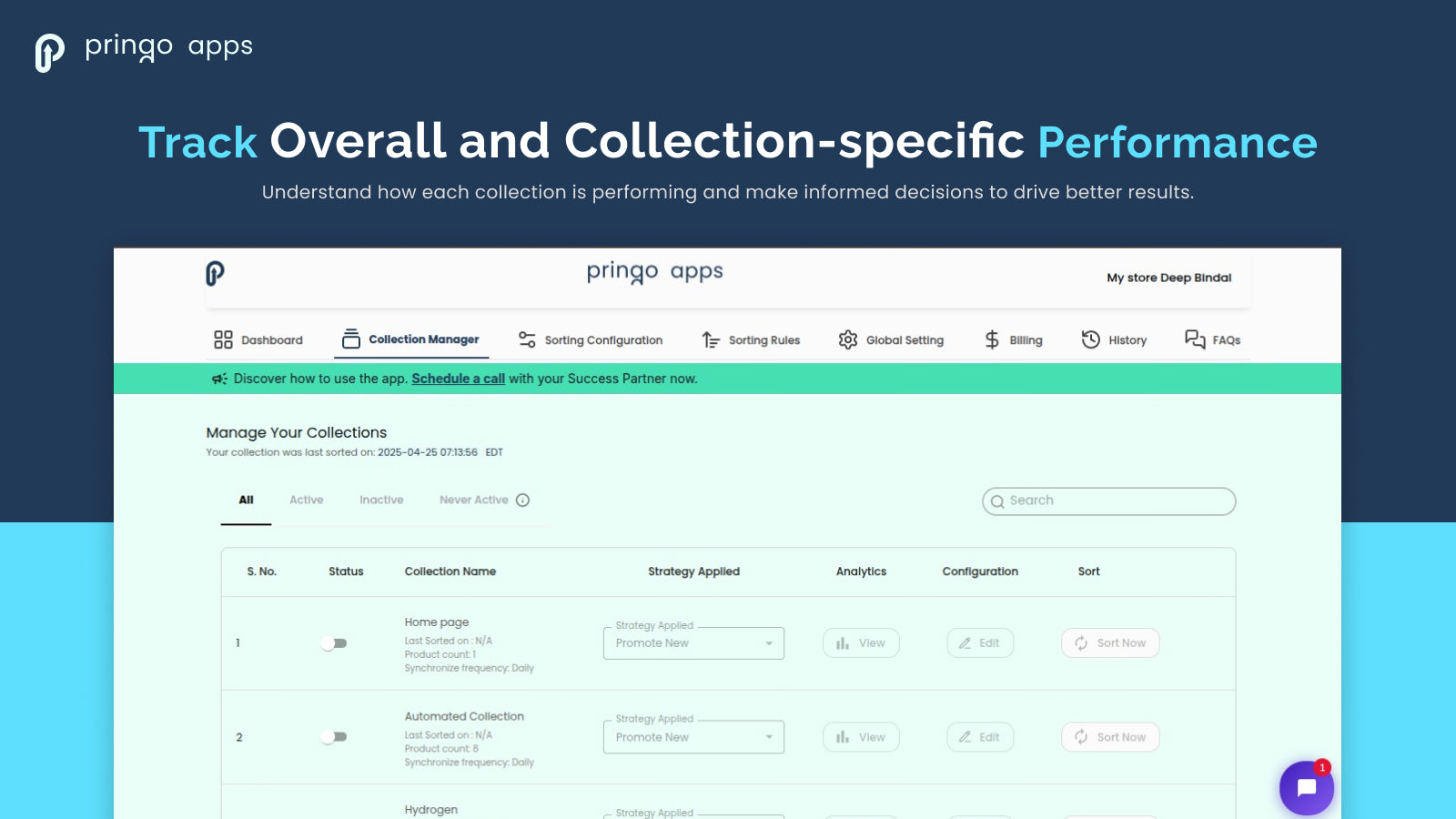The width and height of the screenshot is (1456, 819).
Task: Click the Automated Collection name
Action: pos(464,716)
